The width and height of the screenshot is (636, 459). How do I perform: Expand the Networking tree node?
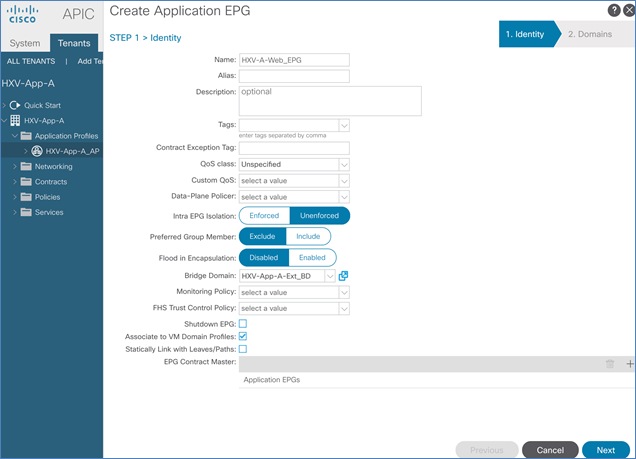(x=15, y=166)
